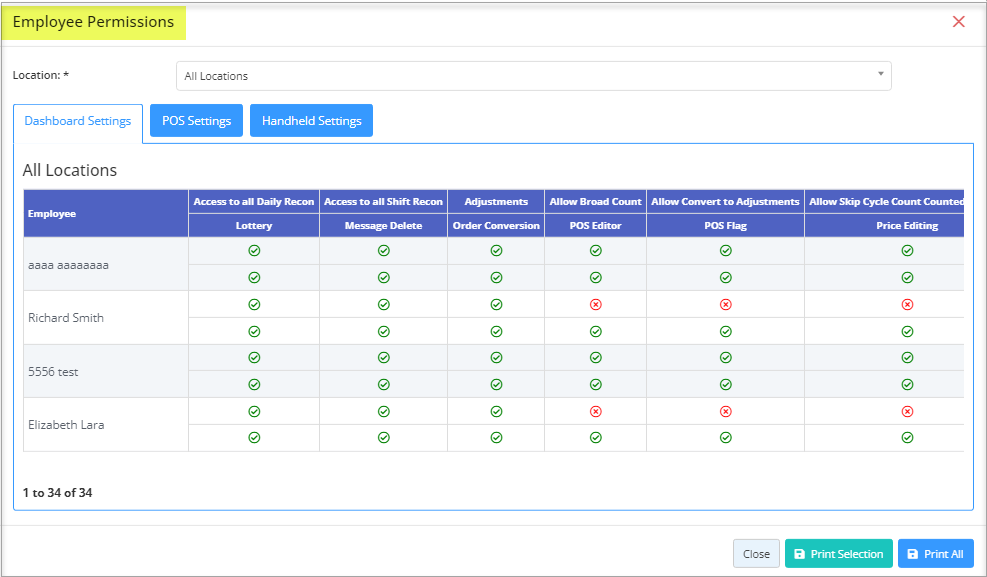Image resolution: width=987 pixels, height=577 pixels.
Task: Click the 1 to 34 of 34 record count
Action: [x=57, y=493]
